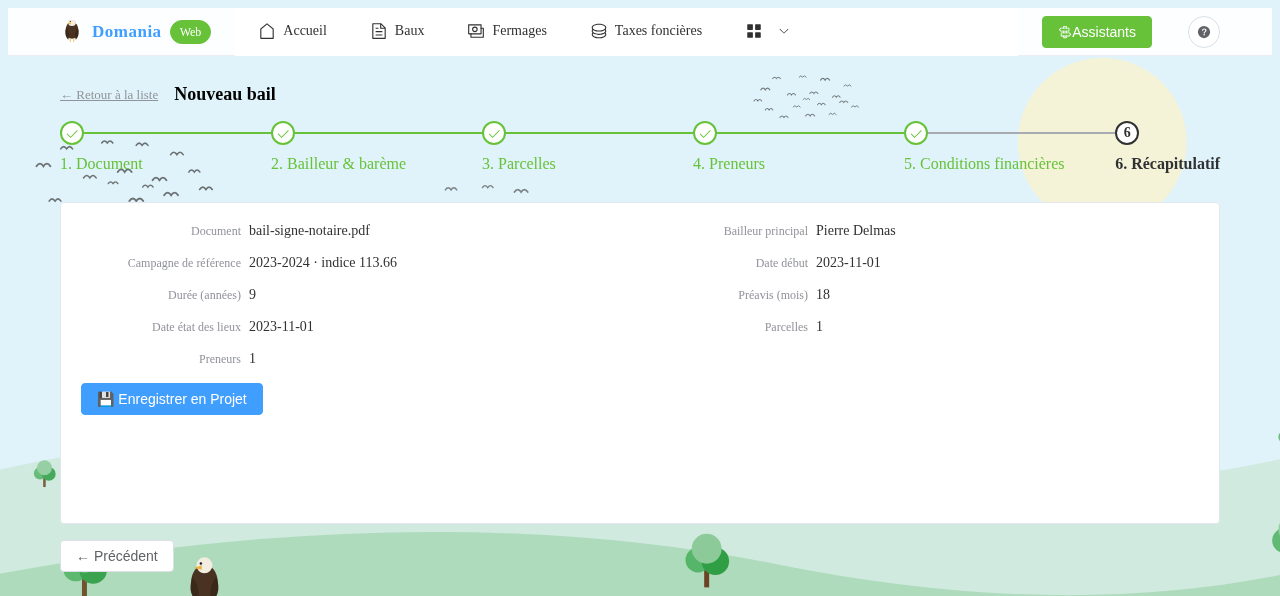The image size is (1280, 596).
Task: Jump to the 5. Conditions financières step label
Action: click(984, 164)
